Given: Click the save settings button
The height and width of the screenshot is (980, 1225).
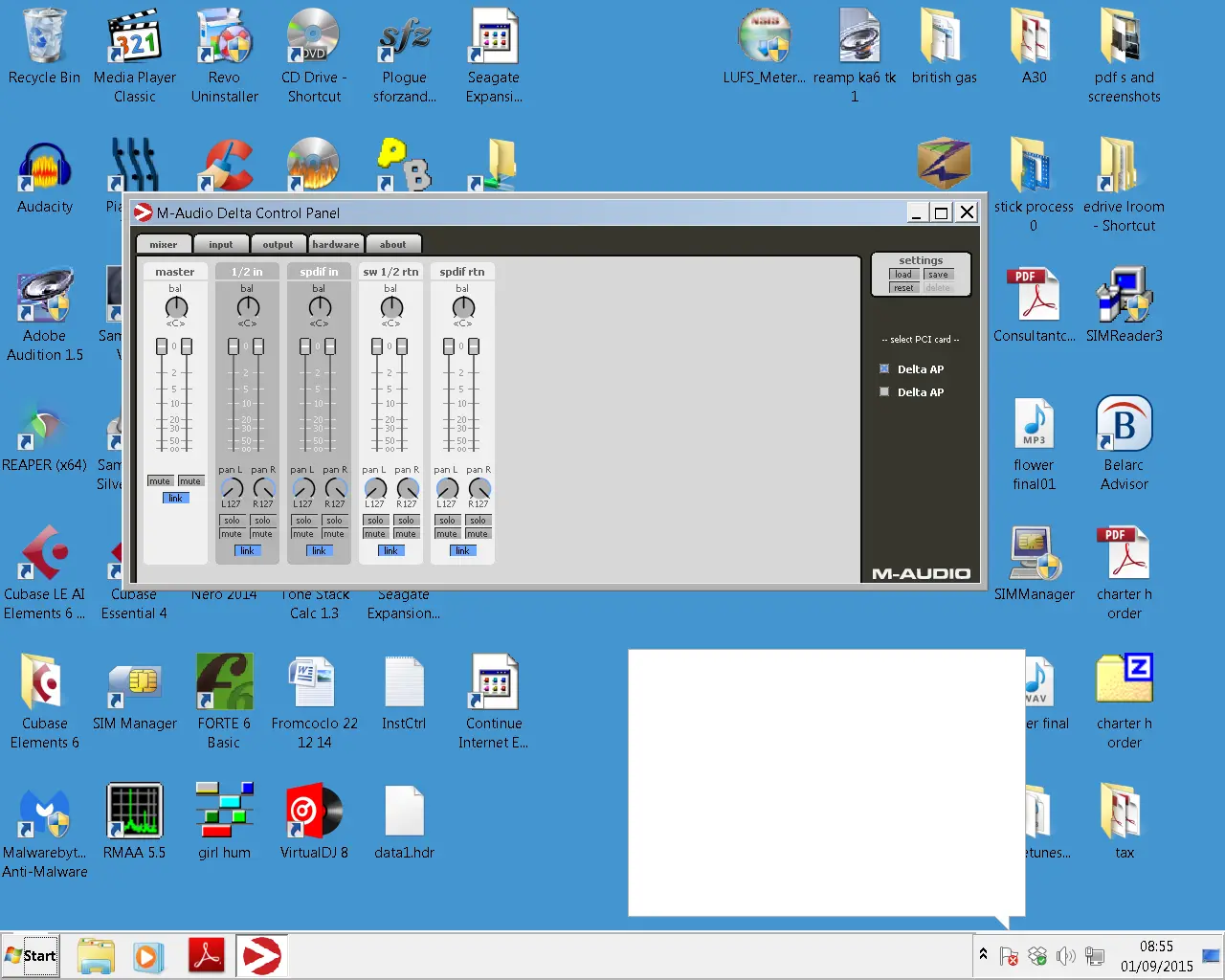Looking at the screenshot, I should pos(938,275).
